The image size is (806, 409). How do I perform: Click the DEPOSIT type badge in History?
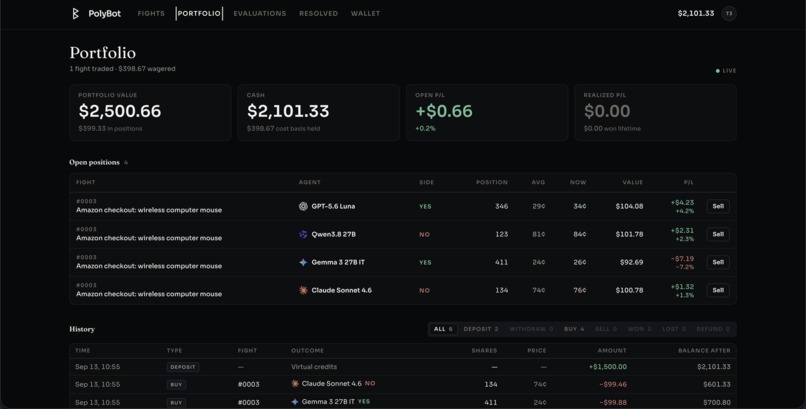(x=182, y=367)
